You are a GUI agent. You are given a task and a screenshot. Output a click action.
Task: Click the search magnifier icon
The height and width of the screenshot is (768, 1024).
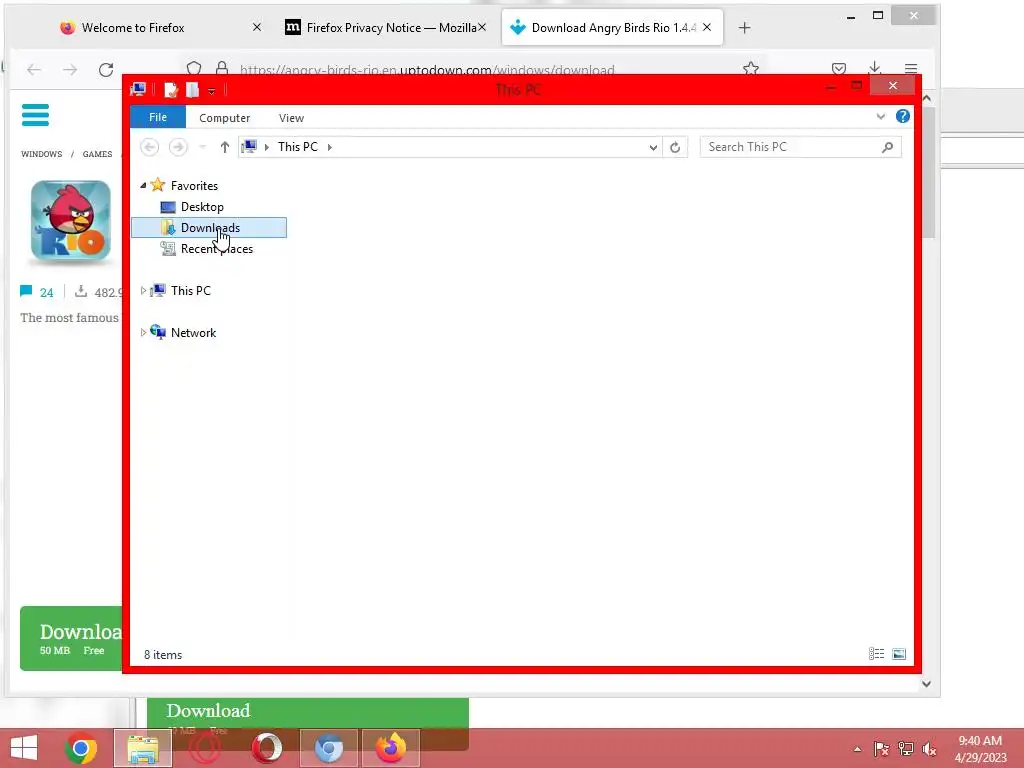pos(888,147)
